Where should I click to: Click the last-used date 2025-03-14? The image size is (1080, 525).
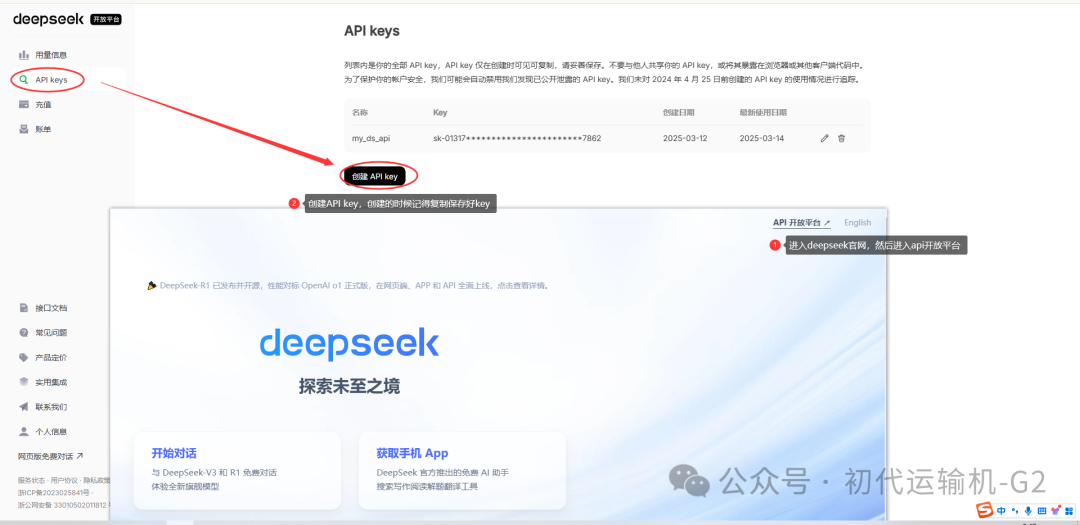pyautogui.click(x=761, y=138)
